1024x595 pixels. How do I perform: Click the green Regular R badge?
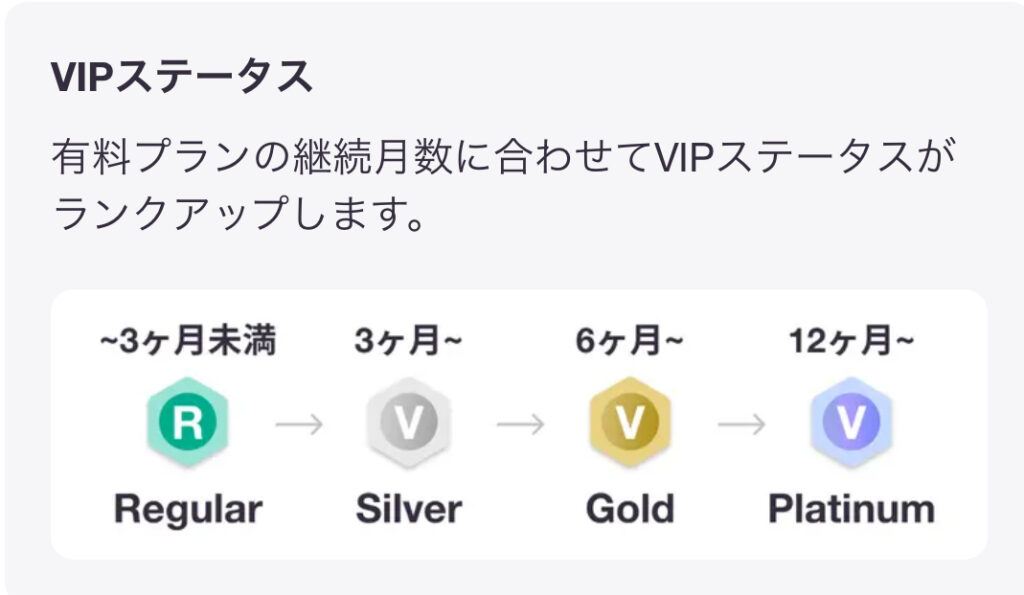187,421
